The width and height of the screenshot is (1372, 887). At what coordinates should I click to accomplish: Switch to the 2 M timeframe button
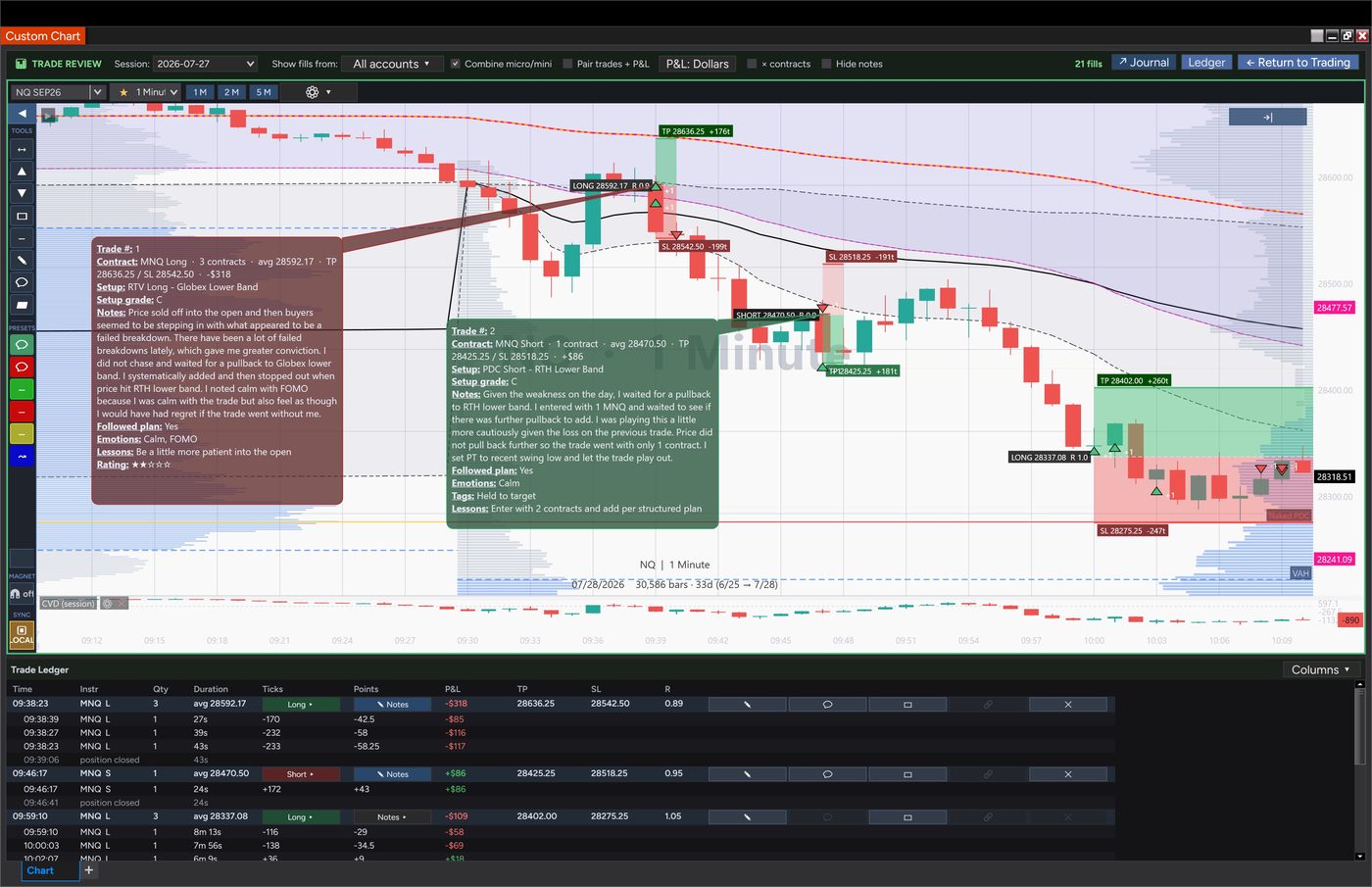[231, 92]
